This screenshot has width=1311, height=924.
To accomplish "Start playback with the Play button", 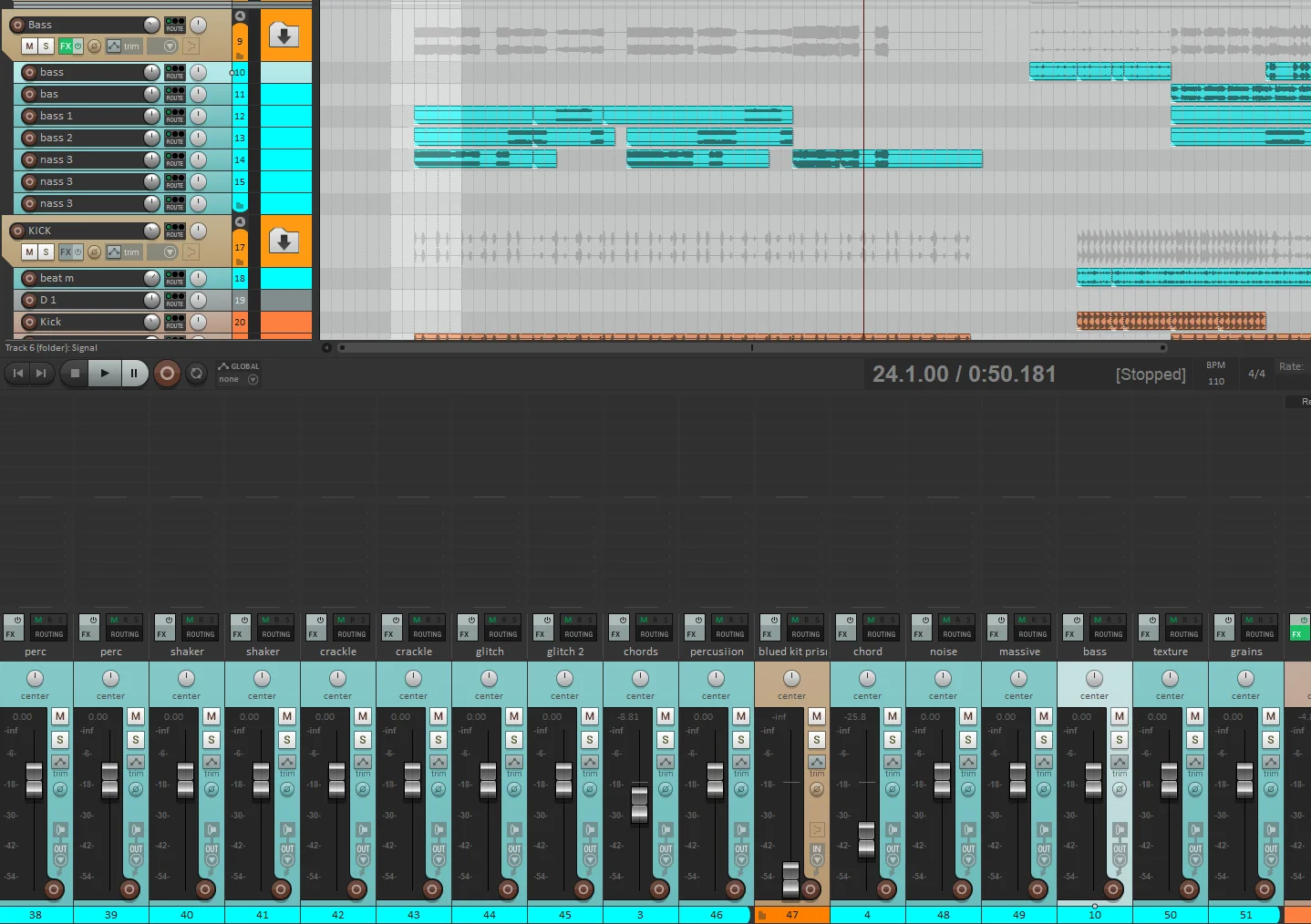I will 104,373.
